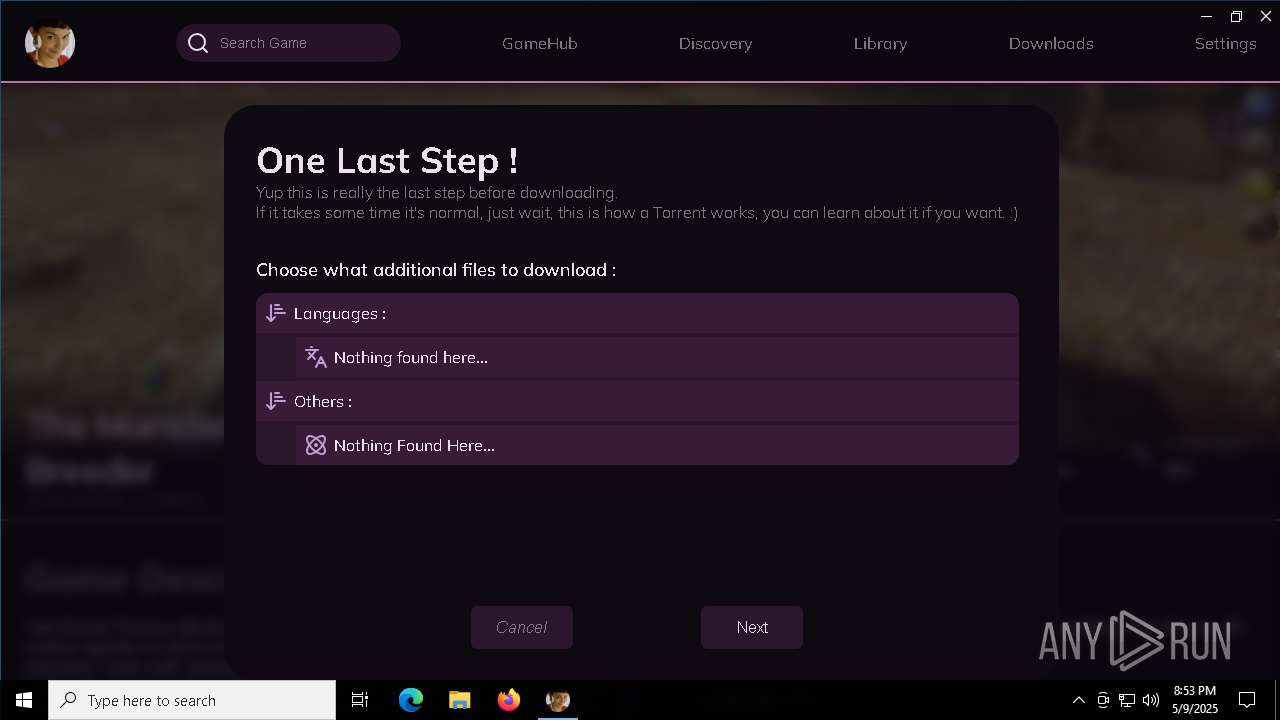The image size is (1280, 720).
Task: Click the taskbar search box
Action: pos(192,700)
